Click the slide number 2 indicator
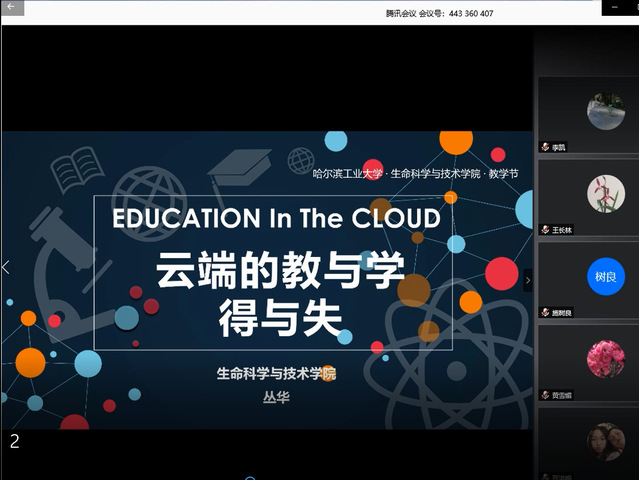Viewport: 639px width, 480px height. (15, 441)
